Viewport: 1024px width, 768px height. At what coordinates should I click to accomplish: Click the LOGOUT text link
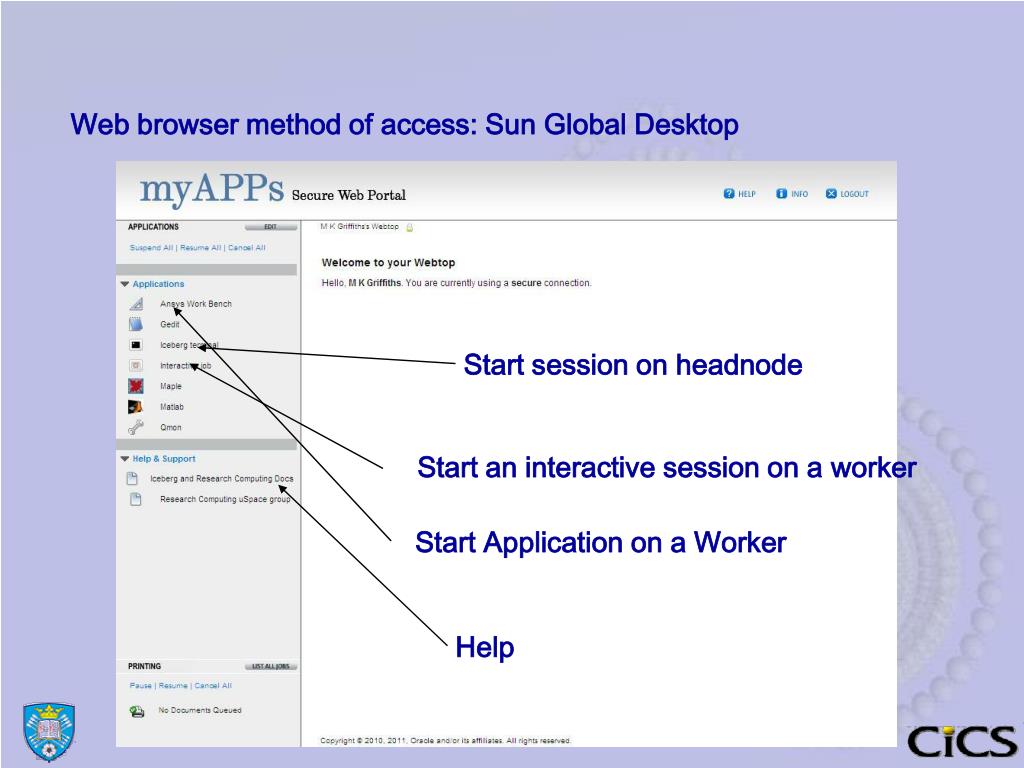(854, 194)
